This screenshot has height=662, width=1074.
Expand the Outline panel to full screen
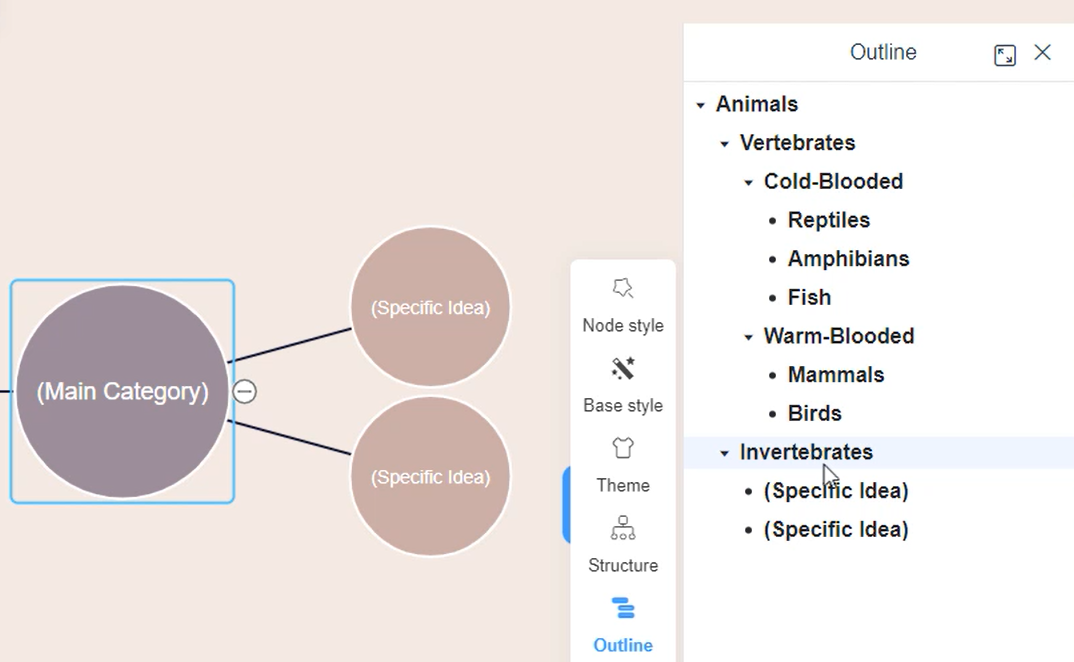point(1005,53)
